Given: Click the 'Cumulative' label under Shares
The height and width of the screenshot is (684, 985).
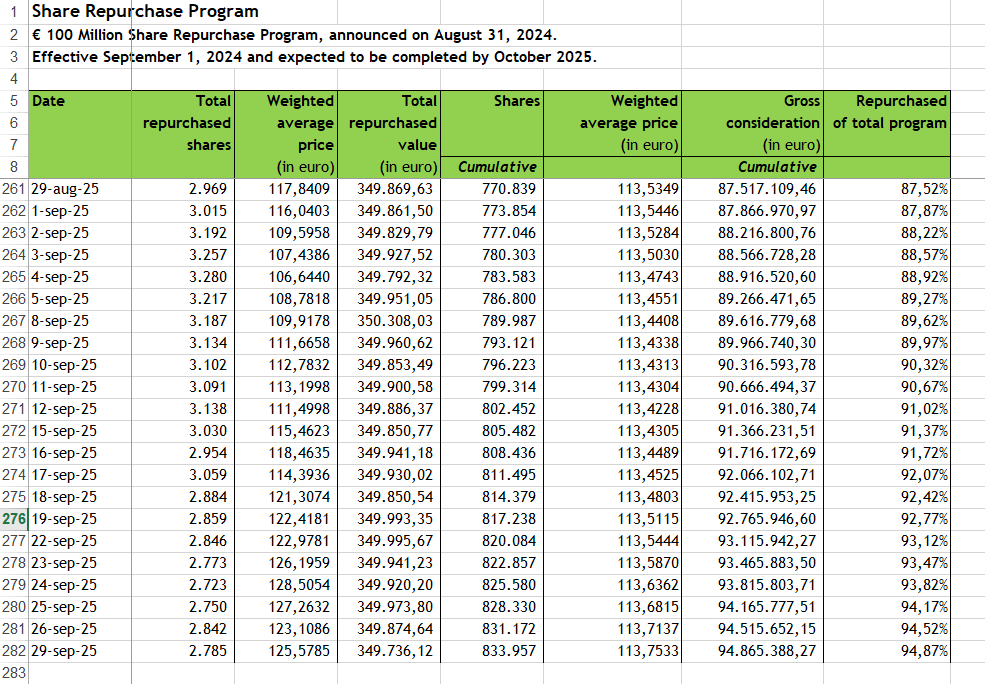Looking at the screenshot, I should [497, 167].
